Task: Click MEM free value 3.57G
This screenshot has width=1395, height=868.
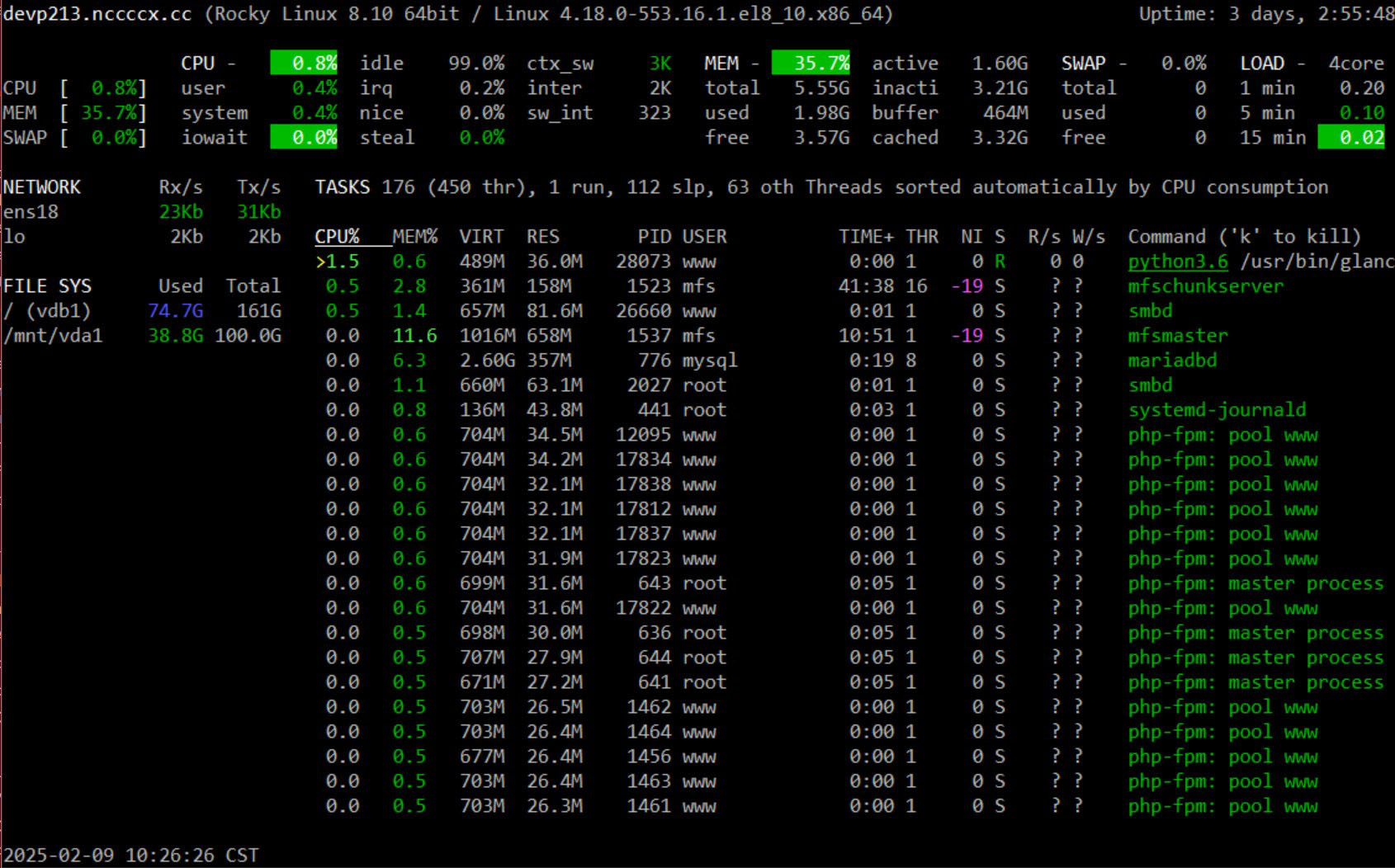Action: [822, 138]
